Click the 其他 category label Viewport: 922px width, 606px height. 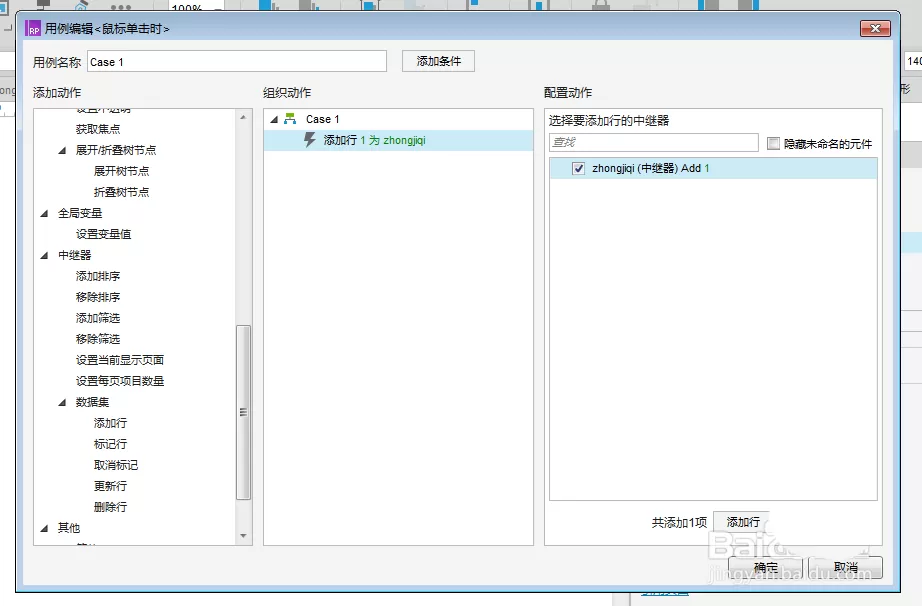[69, 528]
